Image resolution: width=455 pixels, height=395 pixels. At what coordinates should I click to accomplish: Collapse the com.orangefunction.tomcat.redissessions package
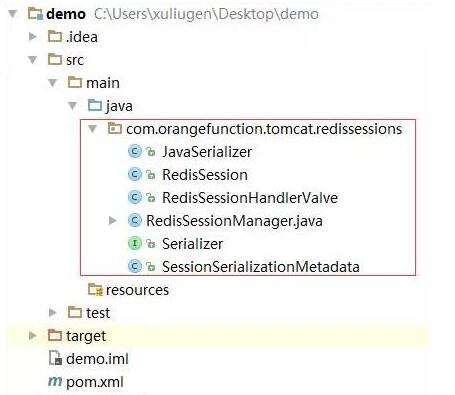click(92, 129)
